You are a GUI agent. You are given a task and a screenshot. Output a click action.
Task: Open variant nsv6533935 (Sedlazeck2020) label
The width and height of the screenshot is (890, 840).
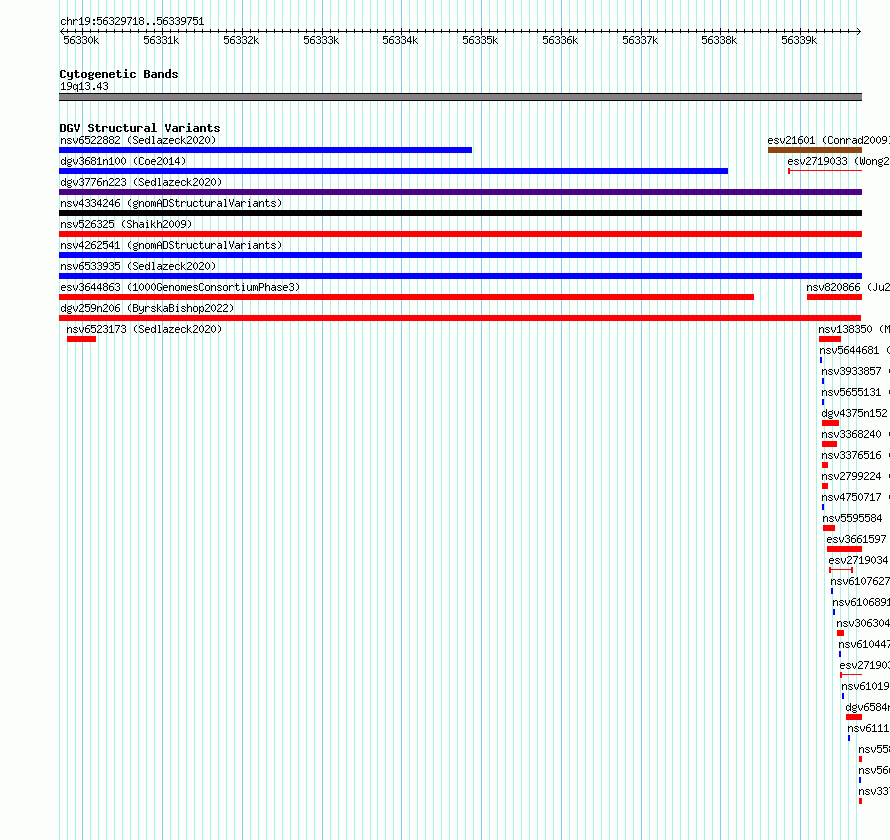click(x=138, y=266)
